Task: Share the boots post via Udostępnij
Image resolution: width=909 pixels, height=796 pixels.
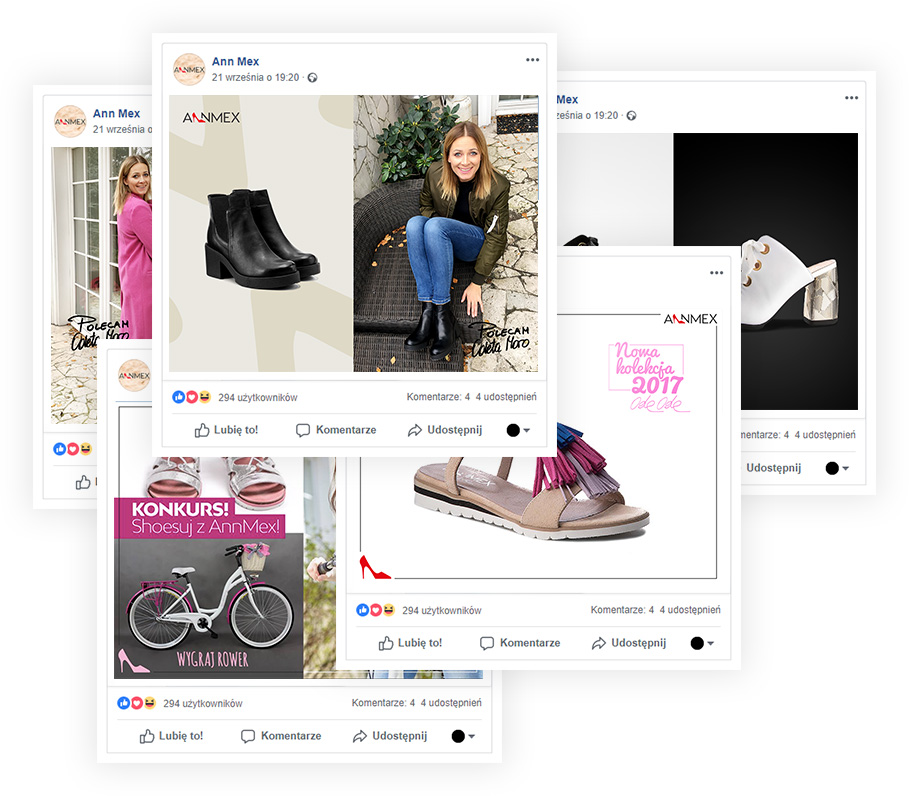Action: pyautogui.click(x=445, y=430)
